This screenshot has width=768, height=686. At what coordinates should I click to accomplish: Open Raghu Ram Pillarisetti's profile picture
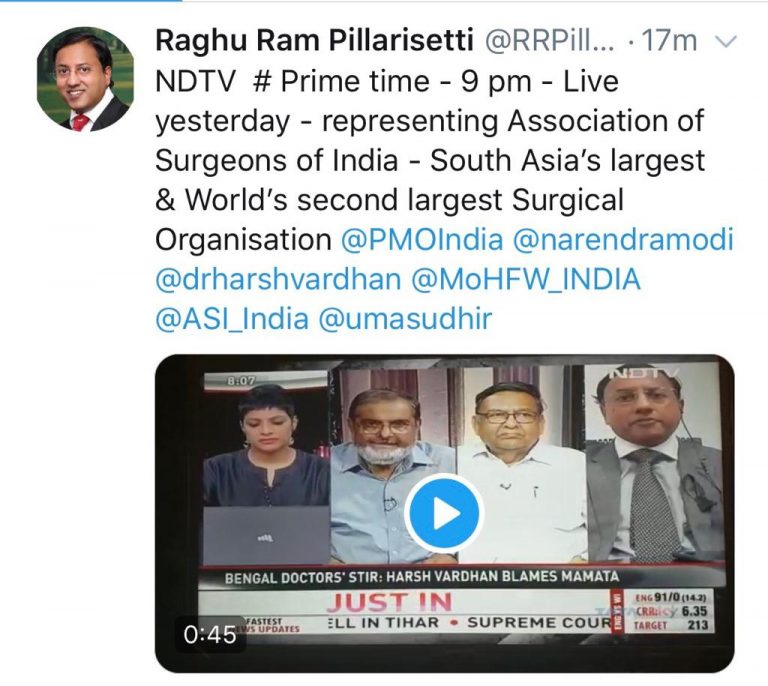pos(85,79)
